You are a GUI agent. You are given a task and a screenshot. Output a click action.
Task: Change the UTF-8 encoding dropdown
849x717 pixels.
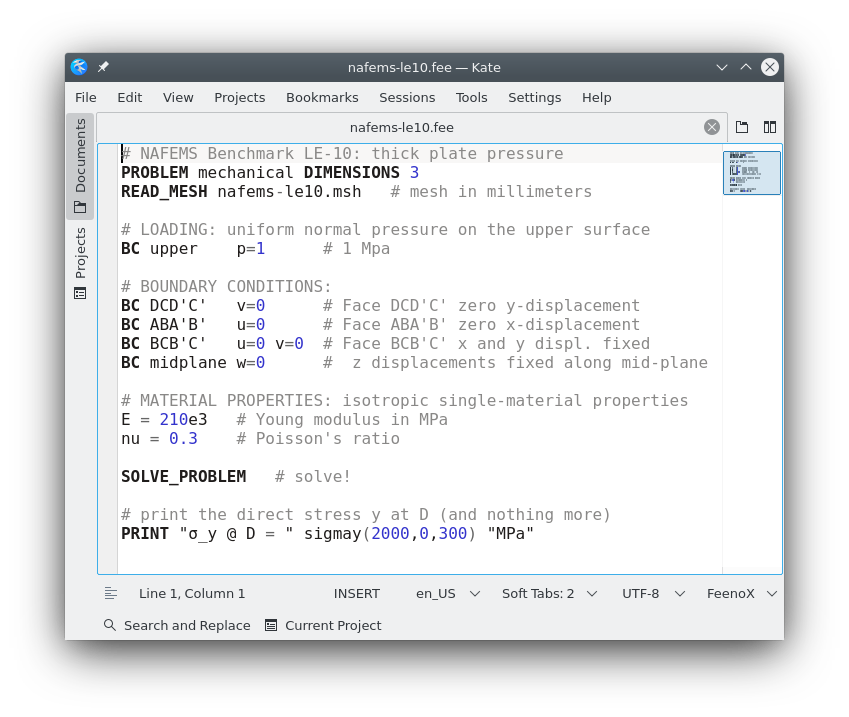[653, 593]
